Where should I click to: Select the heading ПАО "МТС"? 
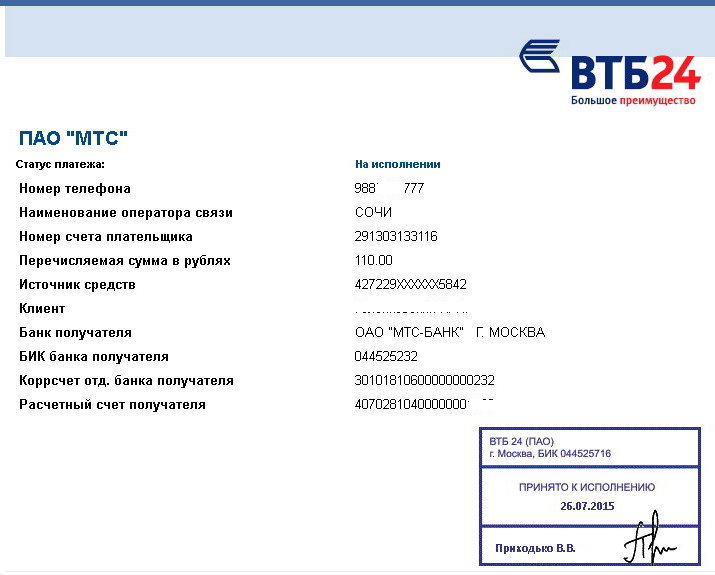[73, 138]
